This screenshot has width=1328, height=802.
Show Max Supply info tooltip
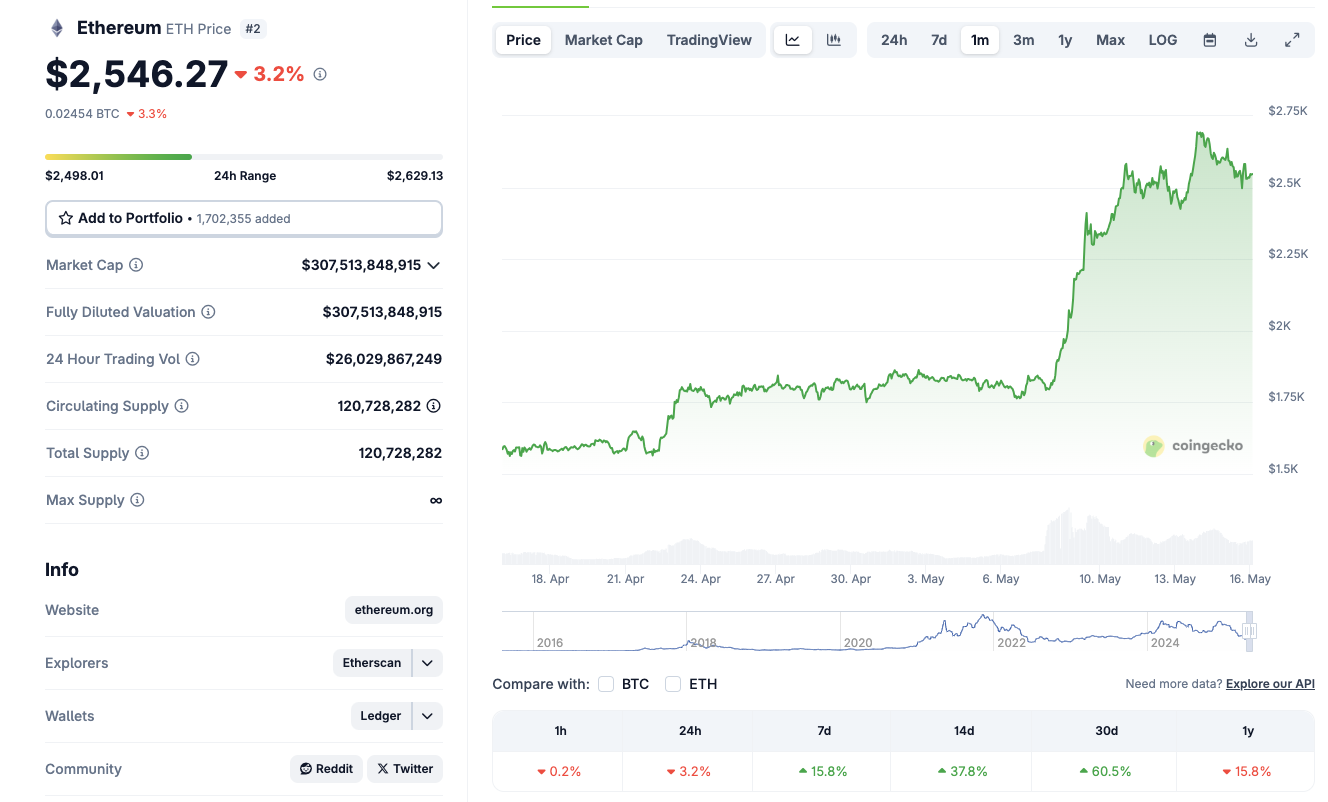137,500
